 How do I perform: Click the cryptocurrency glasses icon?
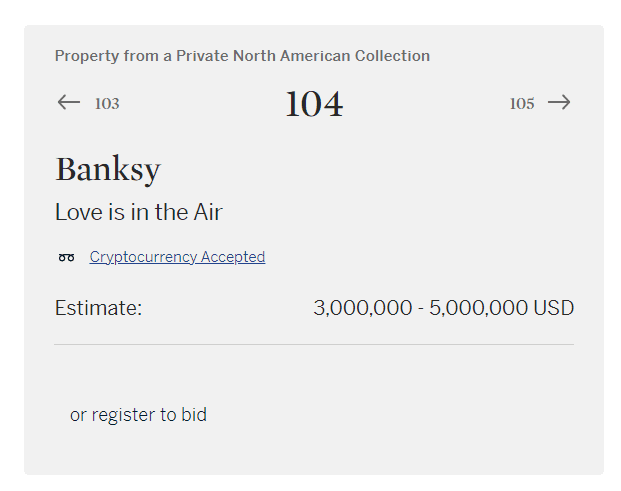coord(67,258)
